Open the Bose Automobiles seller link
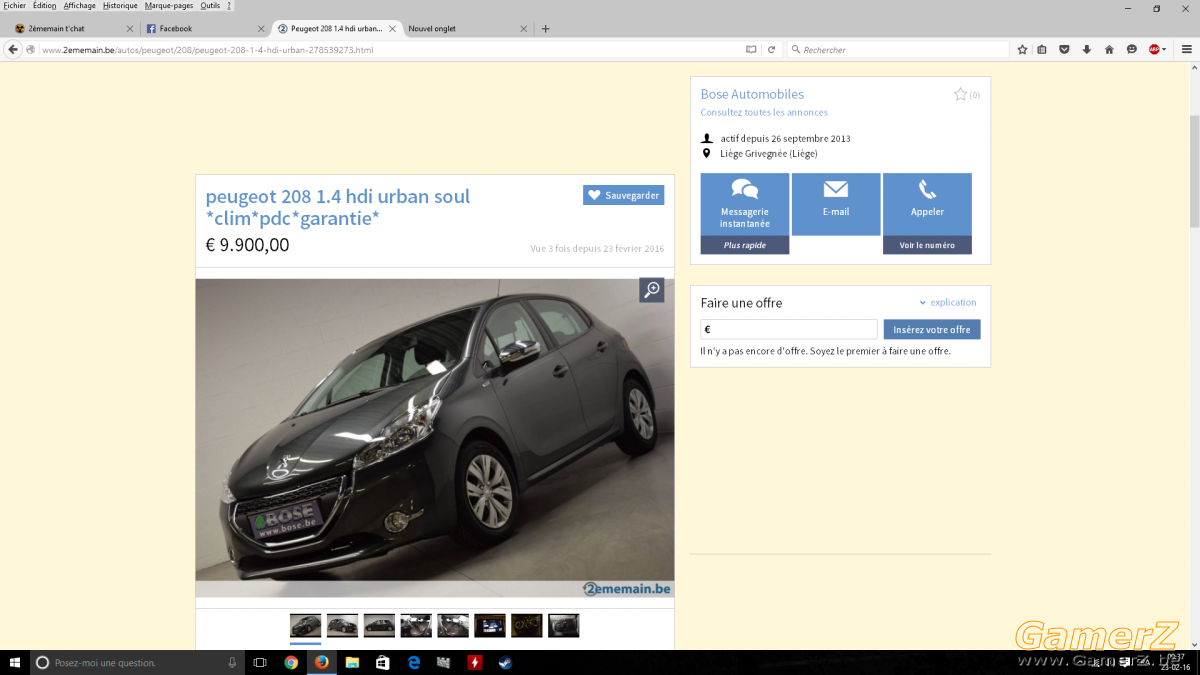The image size is (1200, 675). [752, 94]
